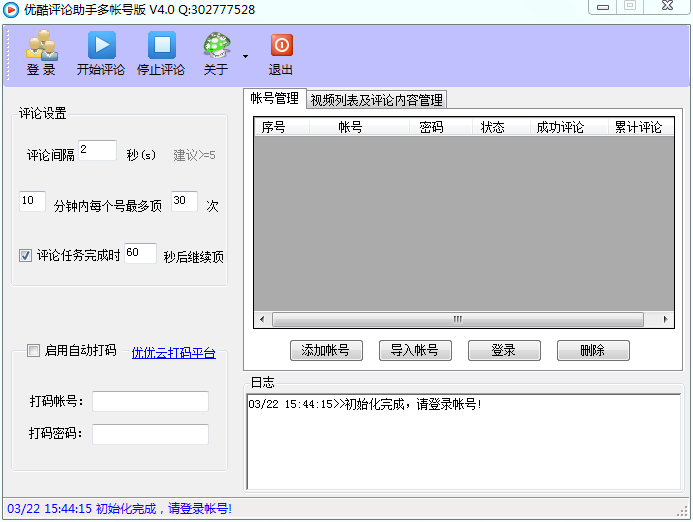This screenshot has width=693, height=522.
Task: Click the left scroll arrow of account table
Action: coord(263,319)
